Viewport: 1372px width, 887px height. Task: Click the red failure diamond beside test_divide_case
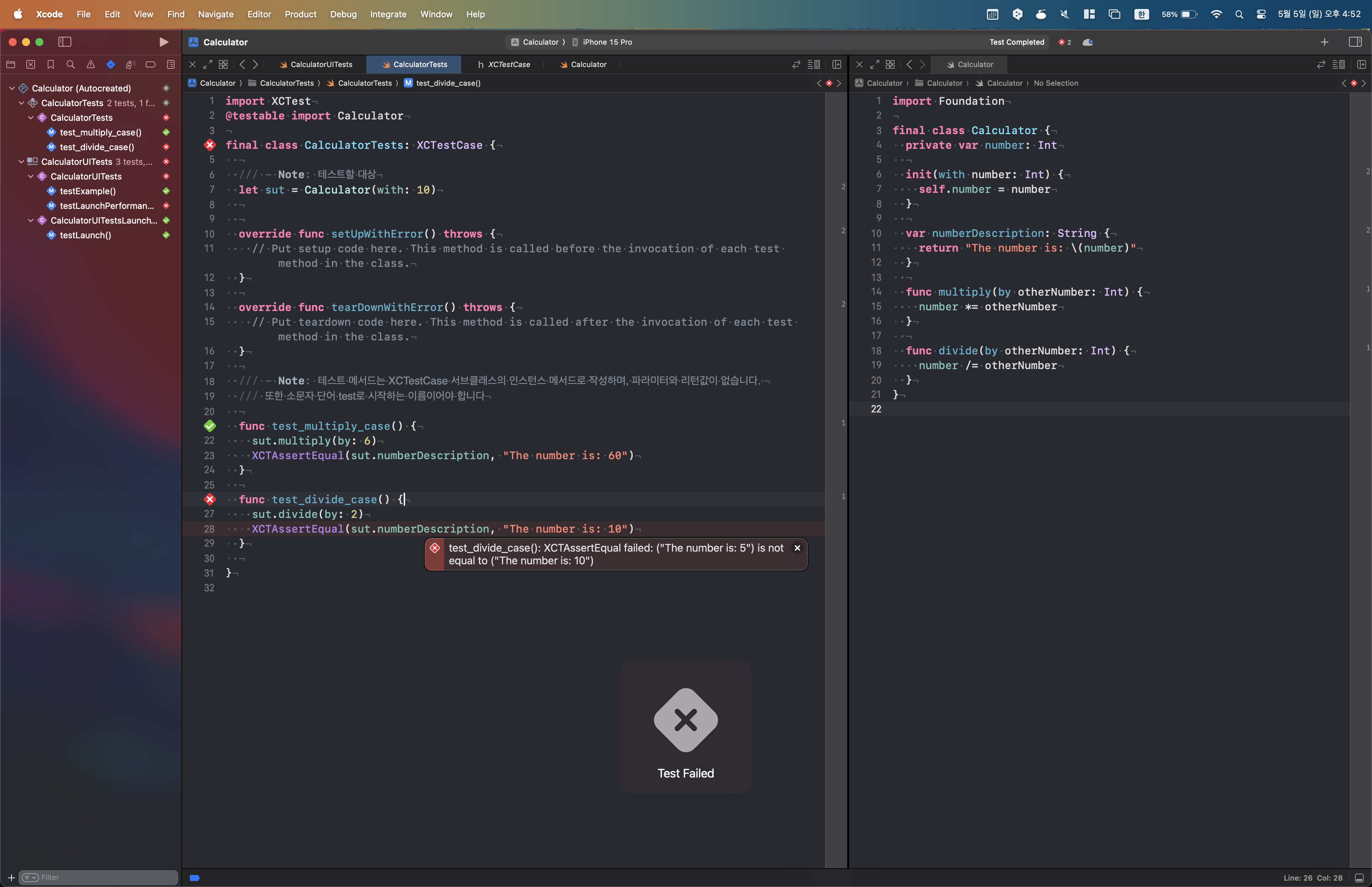[210, 499]
